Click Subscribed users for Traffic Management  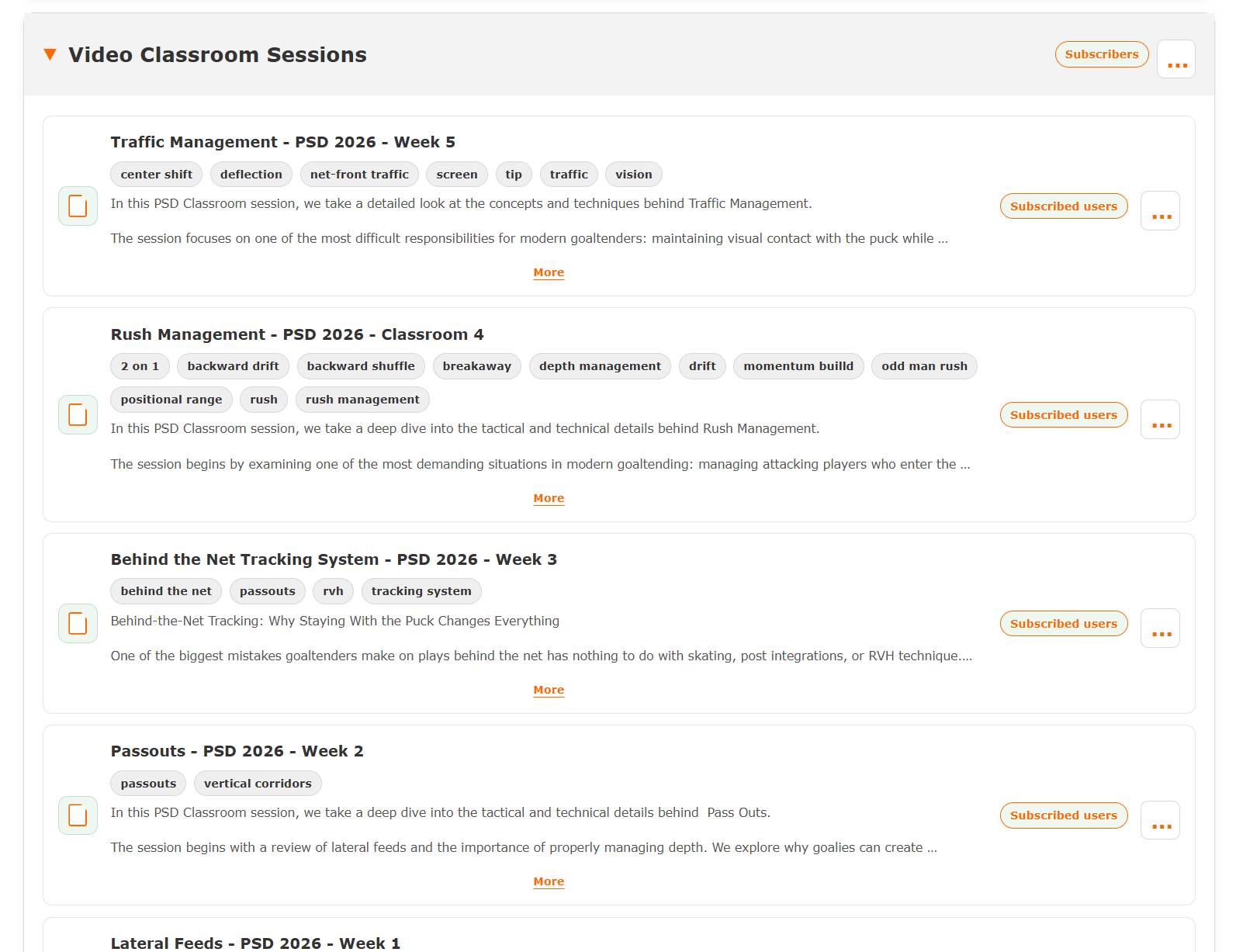(1063, 206)
